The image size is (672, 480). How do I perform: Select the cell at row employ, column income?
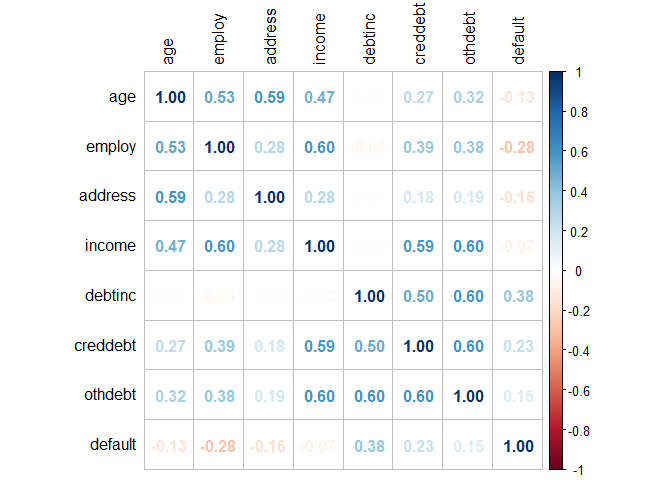[319, 147]
